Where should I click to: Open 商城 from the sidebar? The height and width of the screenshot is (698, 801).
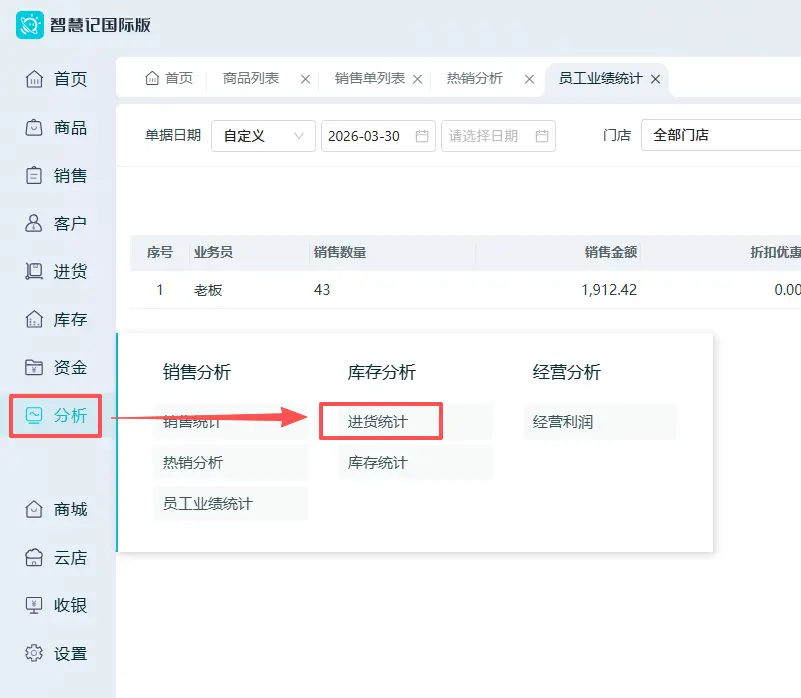click(x=56, y=509)
